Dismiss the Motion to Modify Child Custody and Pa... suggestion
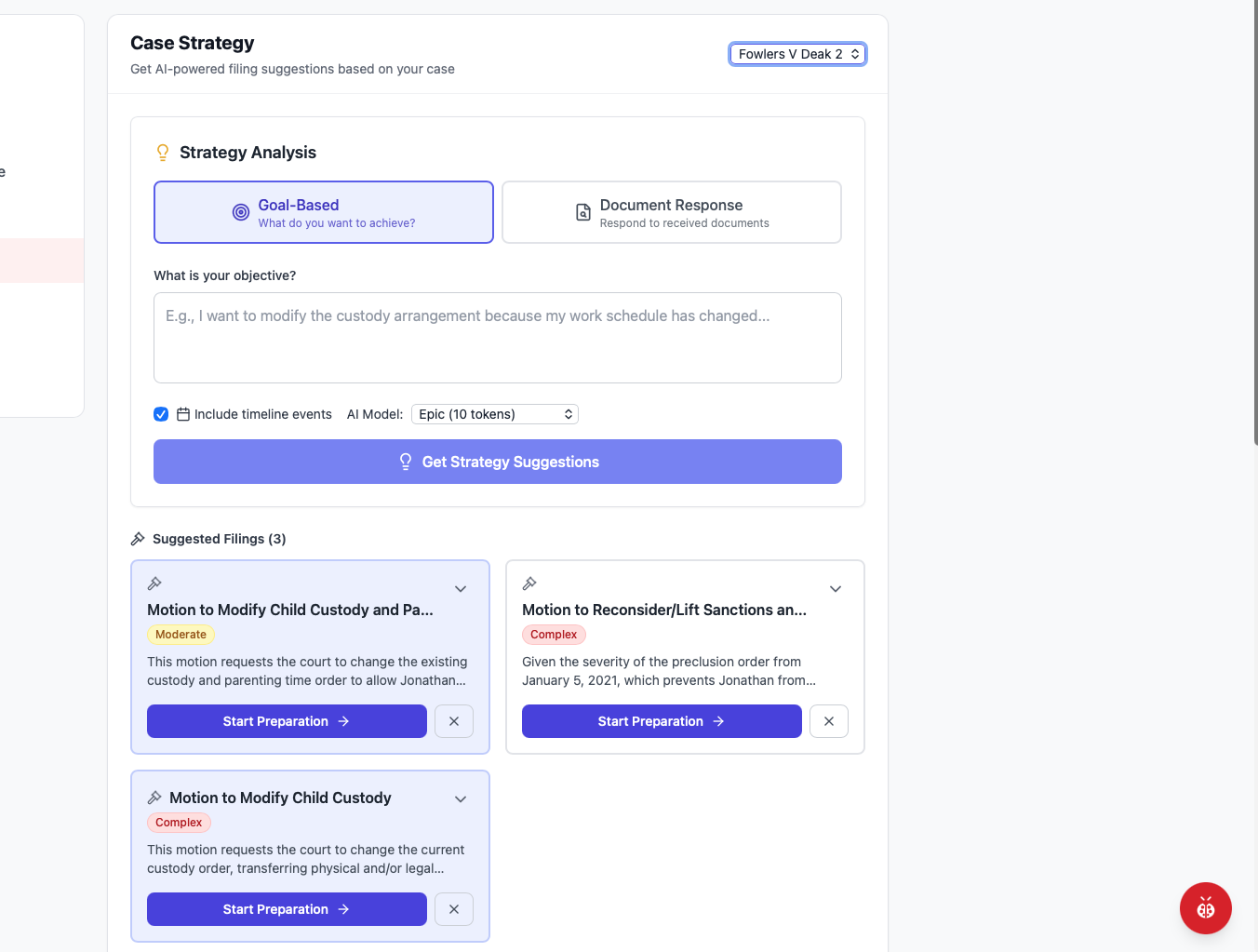 tap(454, 721)
